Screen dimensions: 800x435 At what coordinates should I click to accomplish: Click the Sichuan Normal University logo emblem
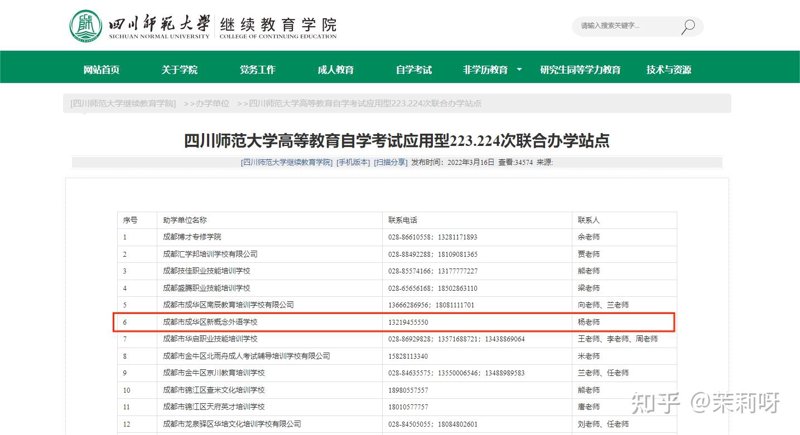point(86,25)
